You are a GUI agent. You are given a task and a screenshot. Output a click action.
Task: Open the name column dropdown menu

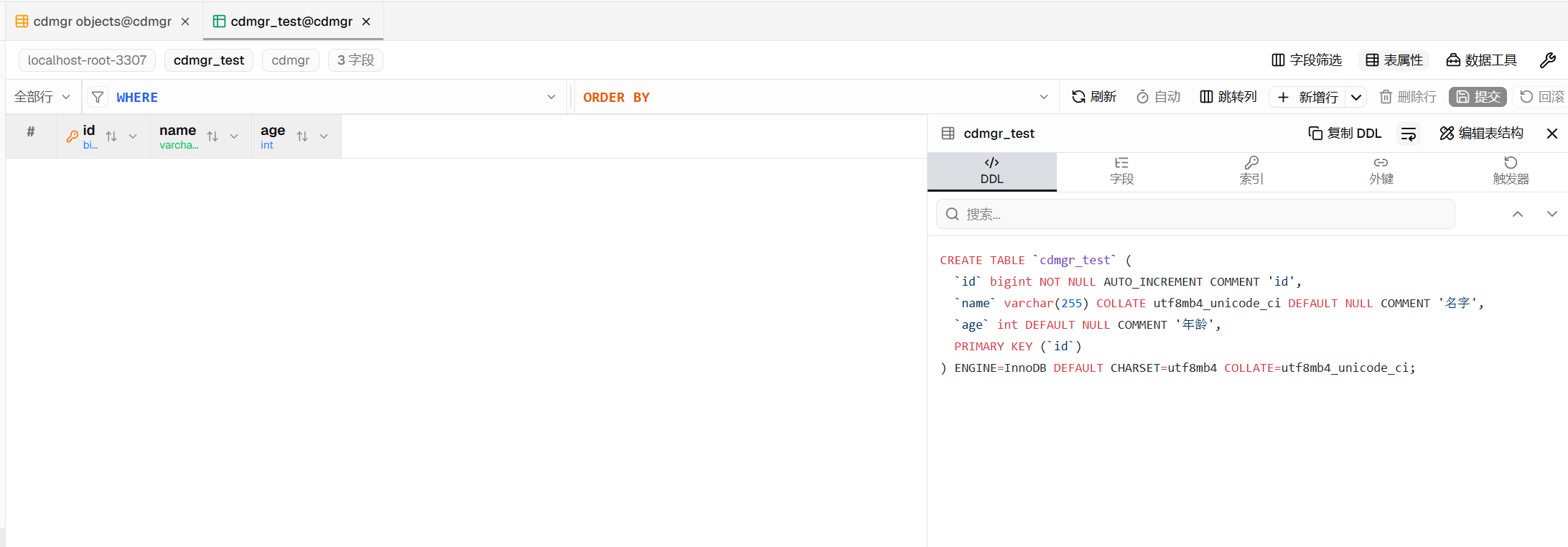click(234, 136)
